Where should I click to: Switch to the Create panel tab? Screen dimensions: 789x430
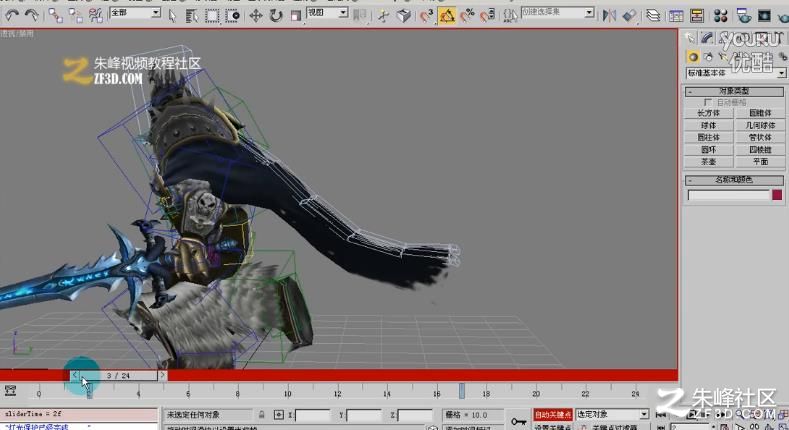click(x=690, y=38)
